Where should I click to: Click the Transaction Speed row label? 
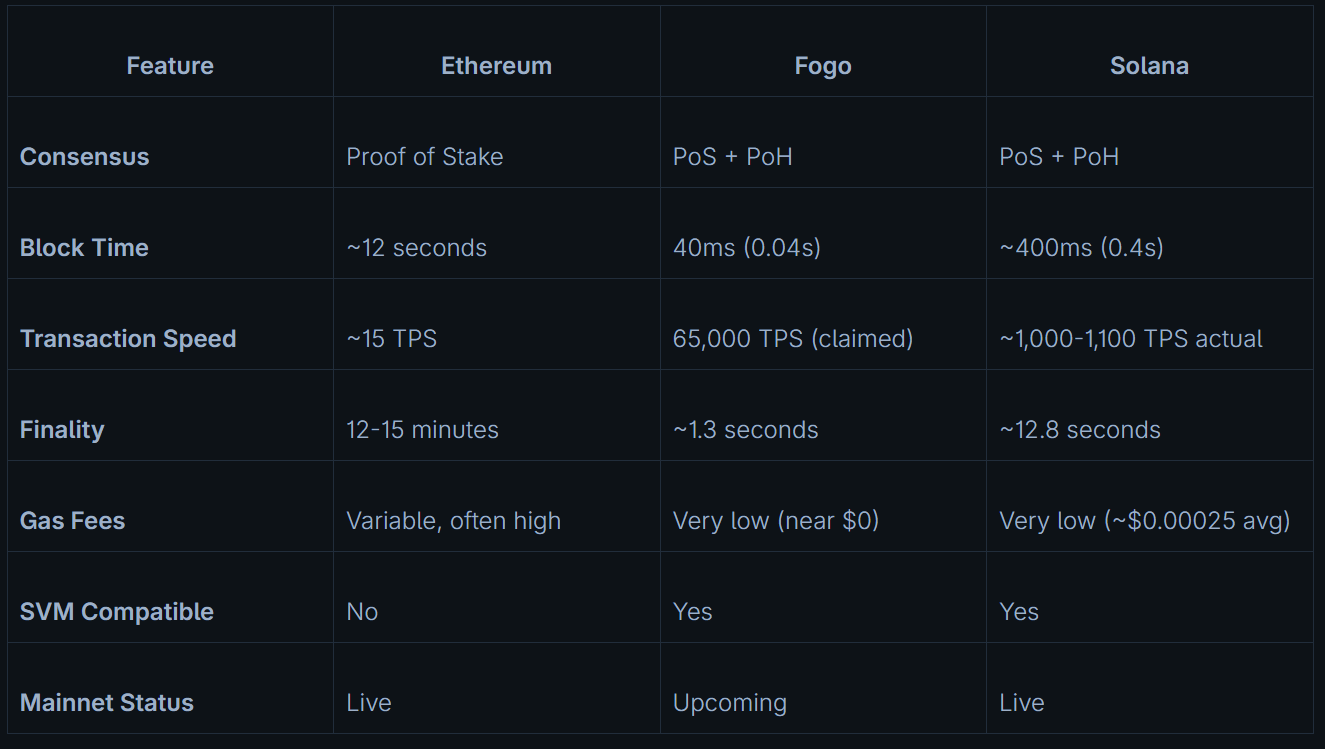tap(128, 339)
